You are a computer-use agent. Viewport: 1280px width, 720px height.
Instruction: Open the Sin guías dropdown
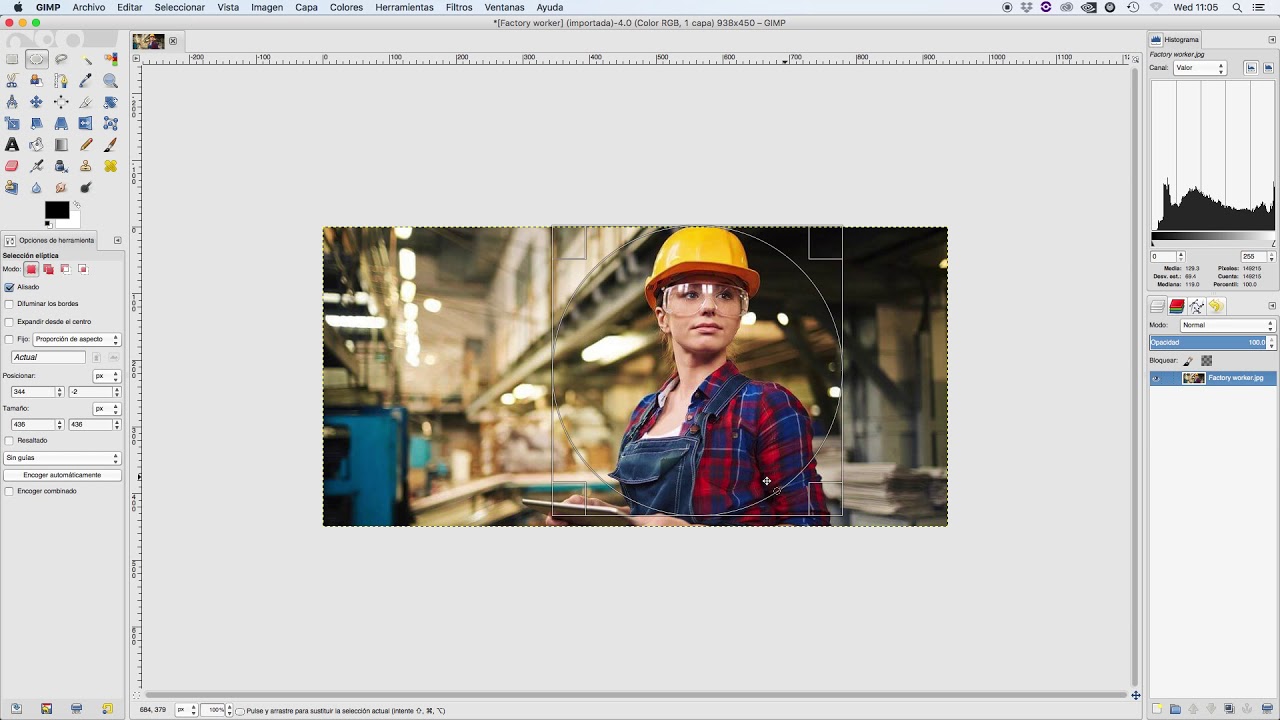coord(62,458)
